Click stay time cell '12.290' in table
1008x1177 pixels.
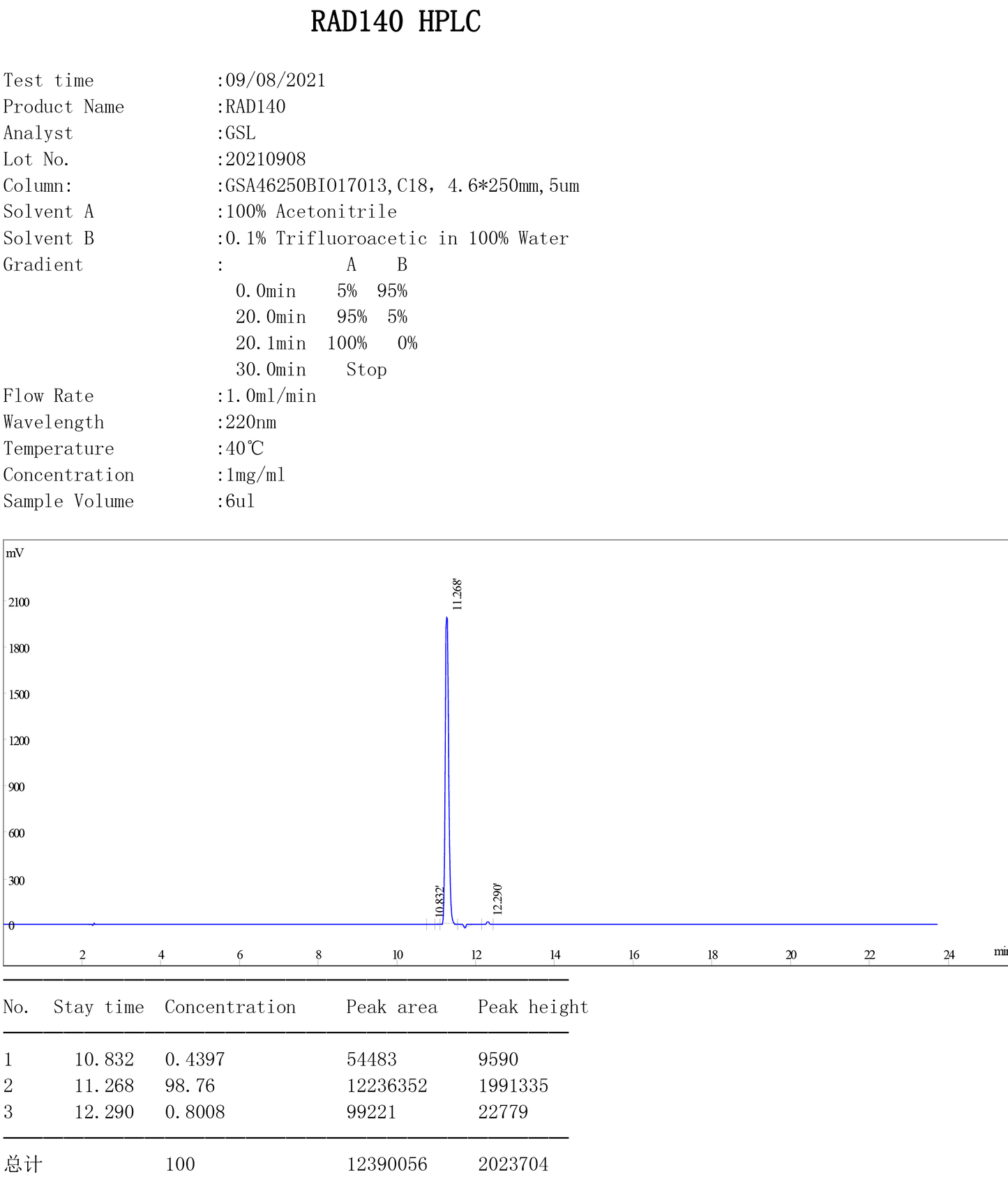[104, 1112]
